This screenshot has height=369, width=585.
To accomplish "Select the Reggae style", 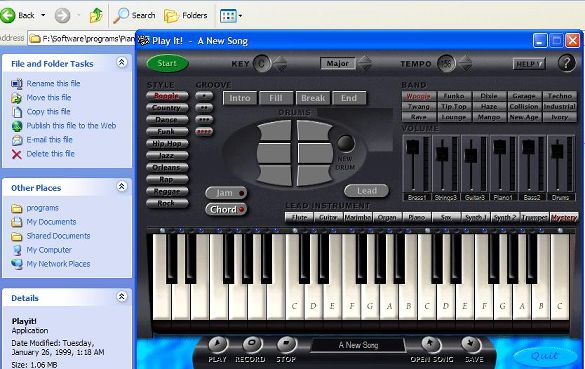I will [167, 191].
